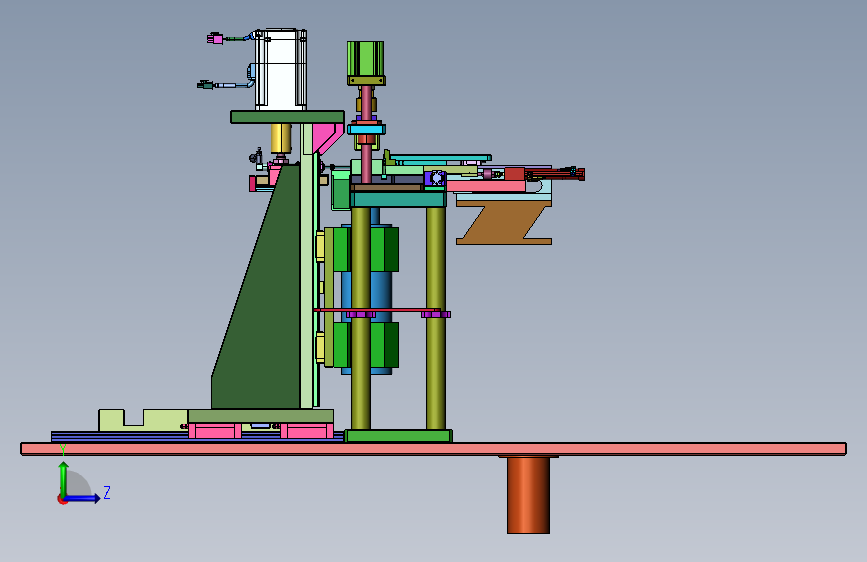Screen dimensions: 867x562
Task: Select the dark connector on the lower motor cable
Action: click(x=206, y=85)
